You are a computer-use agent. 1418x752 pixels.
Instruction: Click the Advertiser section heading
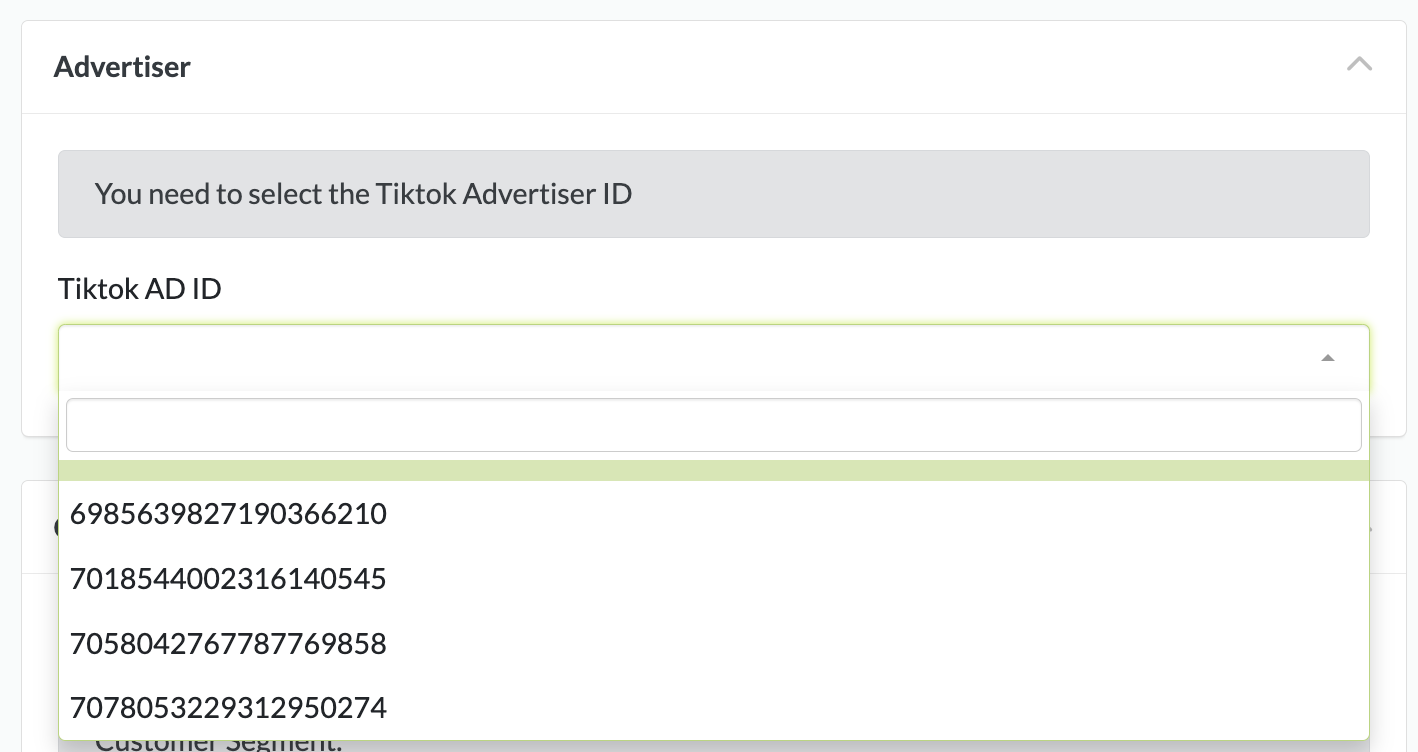(122, 67)
